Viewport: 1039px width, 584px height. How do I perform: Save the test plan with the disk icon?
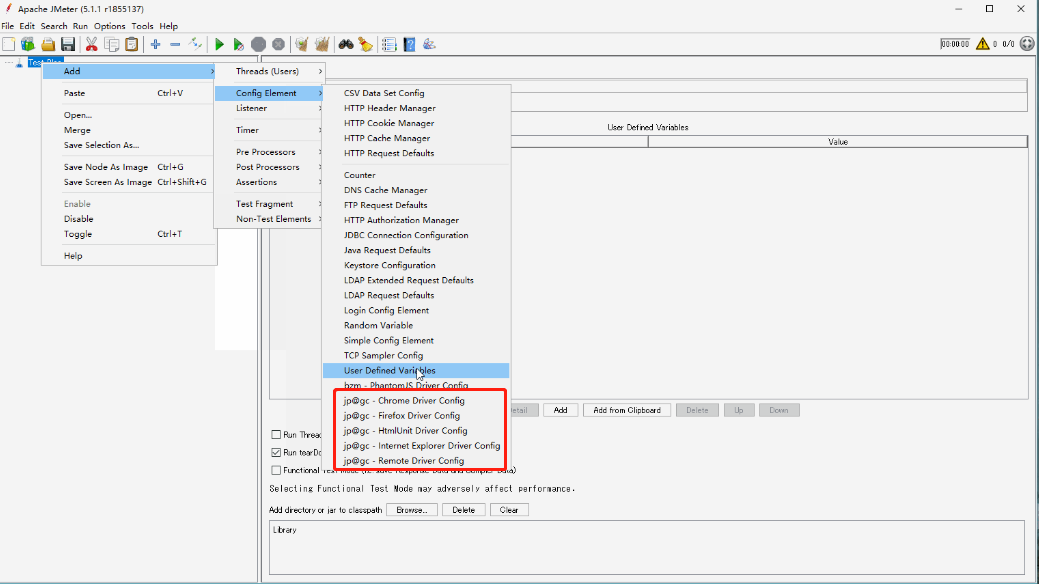pos(67,44)
